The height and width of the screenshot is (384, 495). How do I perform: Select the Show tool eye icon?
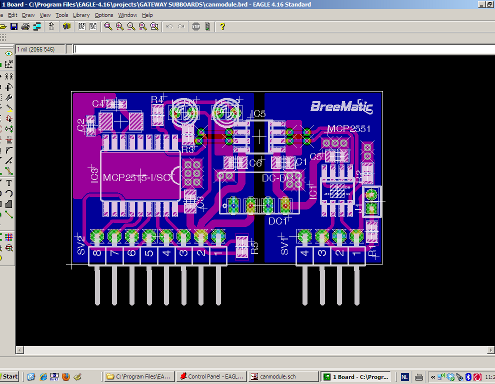(9, 53)
